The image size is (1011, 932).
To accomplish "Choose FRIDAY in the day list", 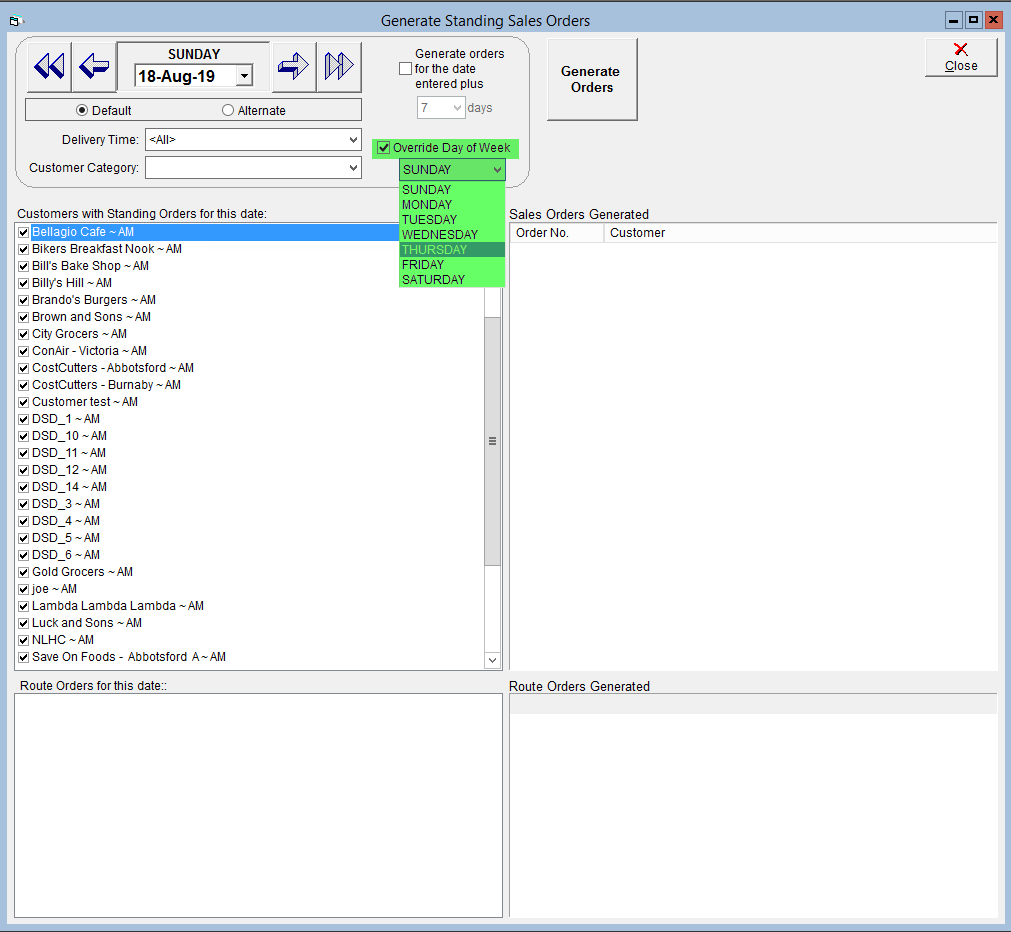I will [451, 264].
